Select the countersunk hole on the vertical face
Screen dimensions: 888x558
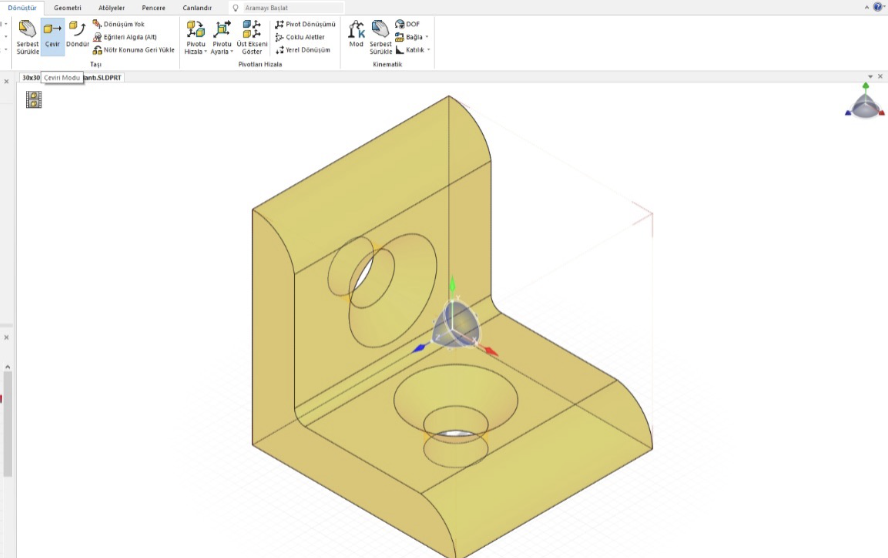382,289
